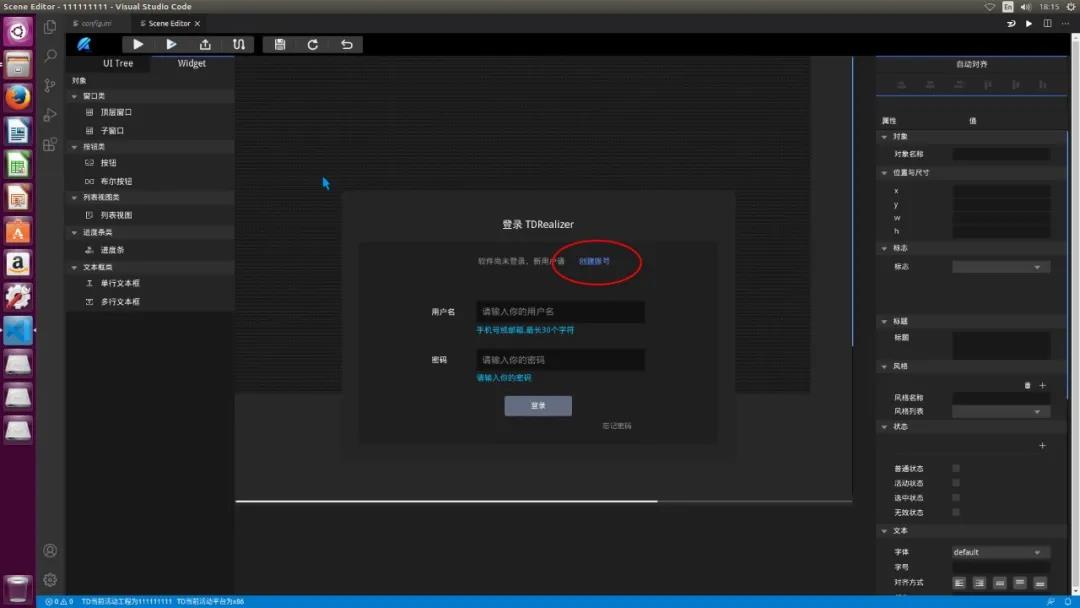The height and width of the screenshot is (608, 1080).
Task: Collapse the 窗口类 category in widget list
Action: coord(75,96)
